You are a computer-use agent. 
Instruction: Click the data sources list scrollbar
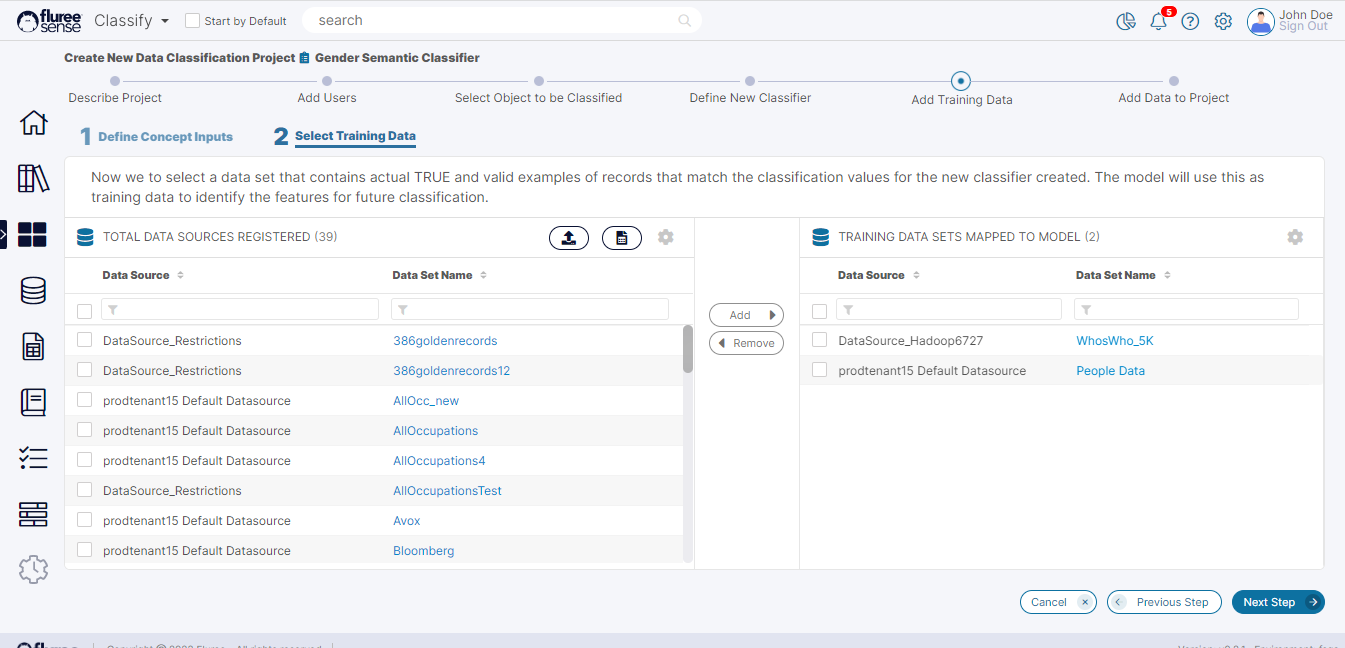click(x=687, y=349)
